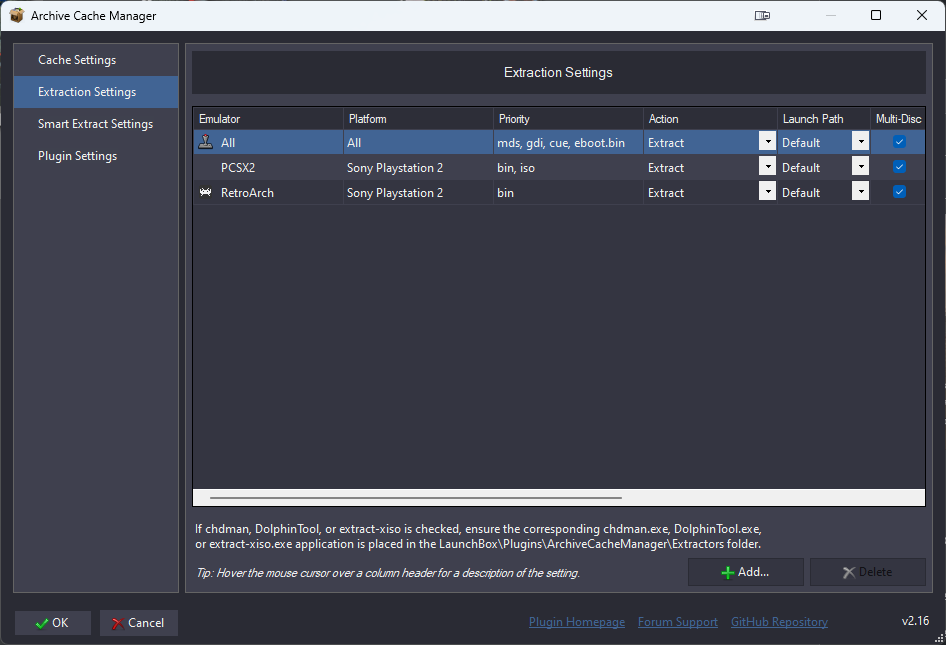Toggle Multi-Disc checkbox for All row
This screenshot has height=645, width=946.
[x=899, y=142]
